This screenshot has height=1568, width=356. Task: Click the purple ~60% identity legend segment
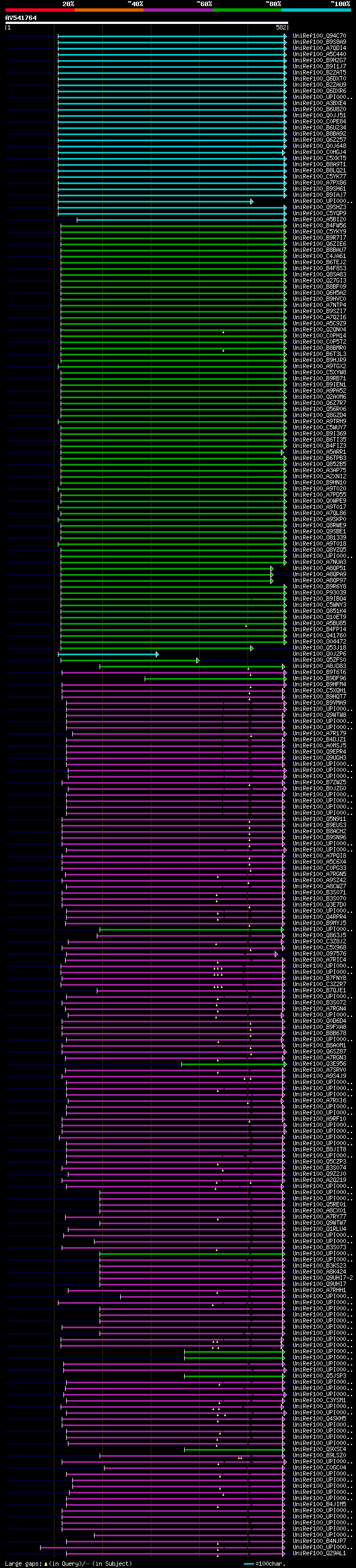pyautogui.click(x=179, y=10)
